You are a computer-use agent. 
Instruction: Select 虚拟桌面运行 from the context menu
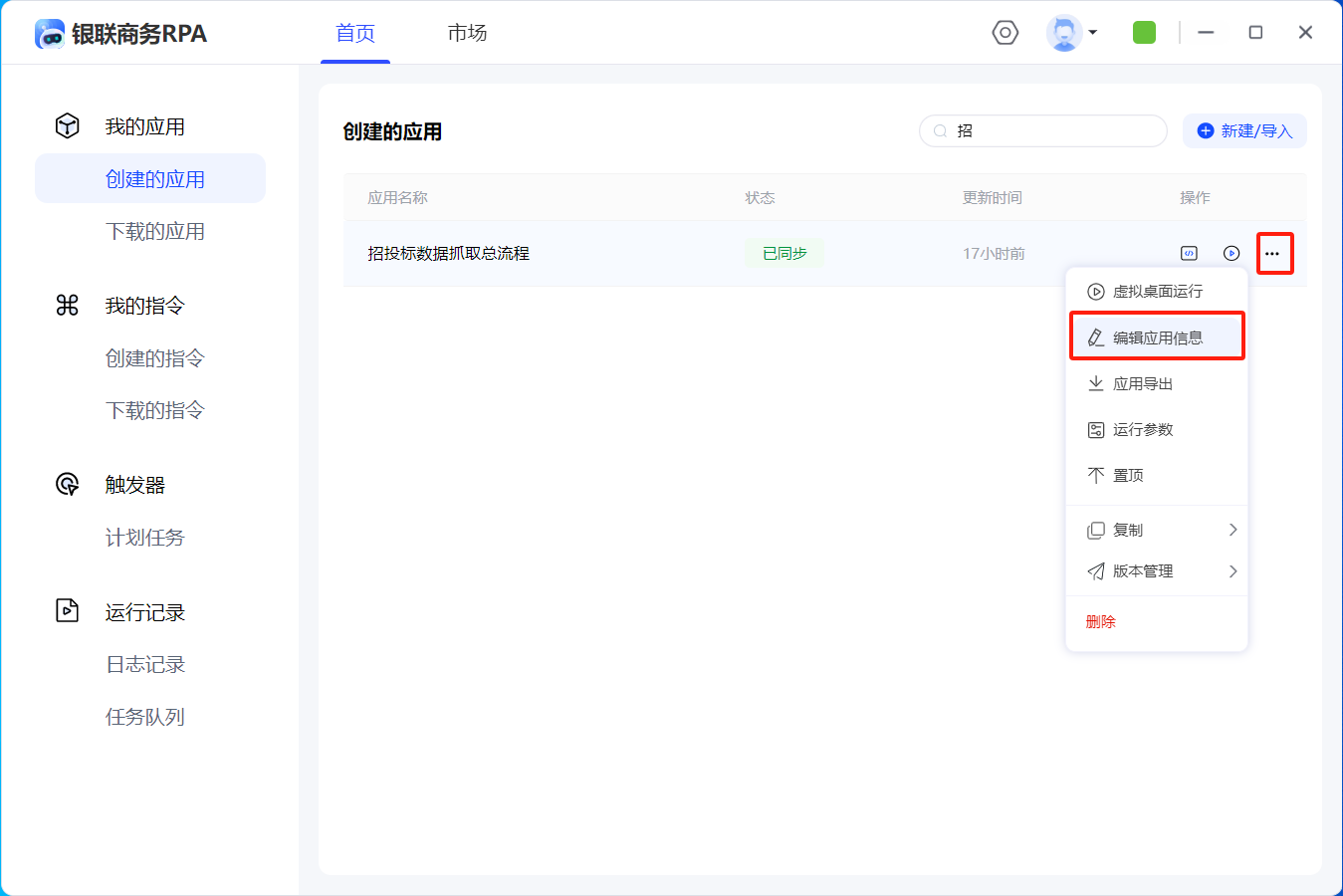coord(1156,292)
